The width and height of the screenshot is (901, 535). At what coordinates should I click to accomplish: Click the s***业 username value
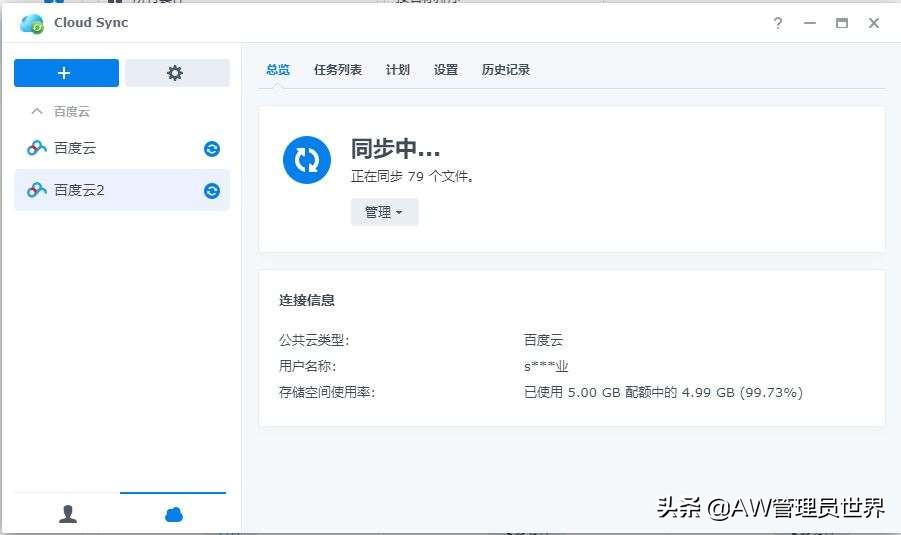[x=546, y=366]
